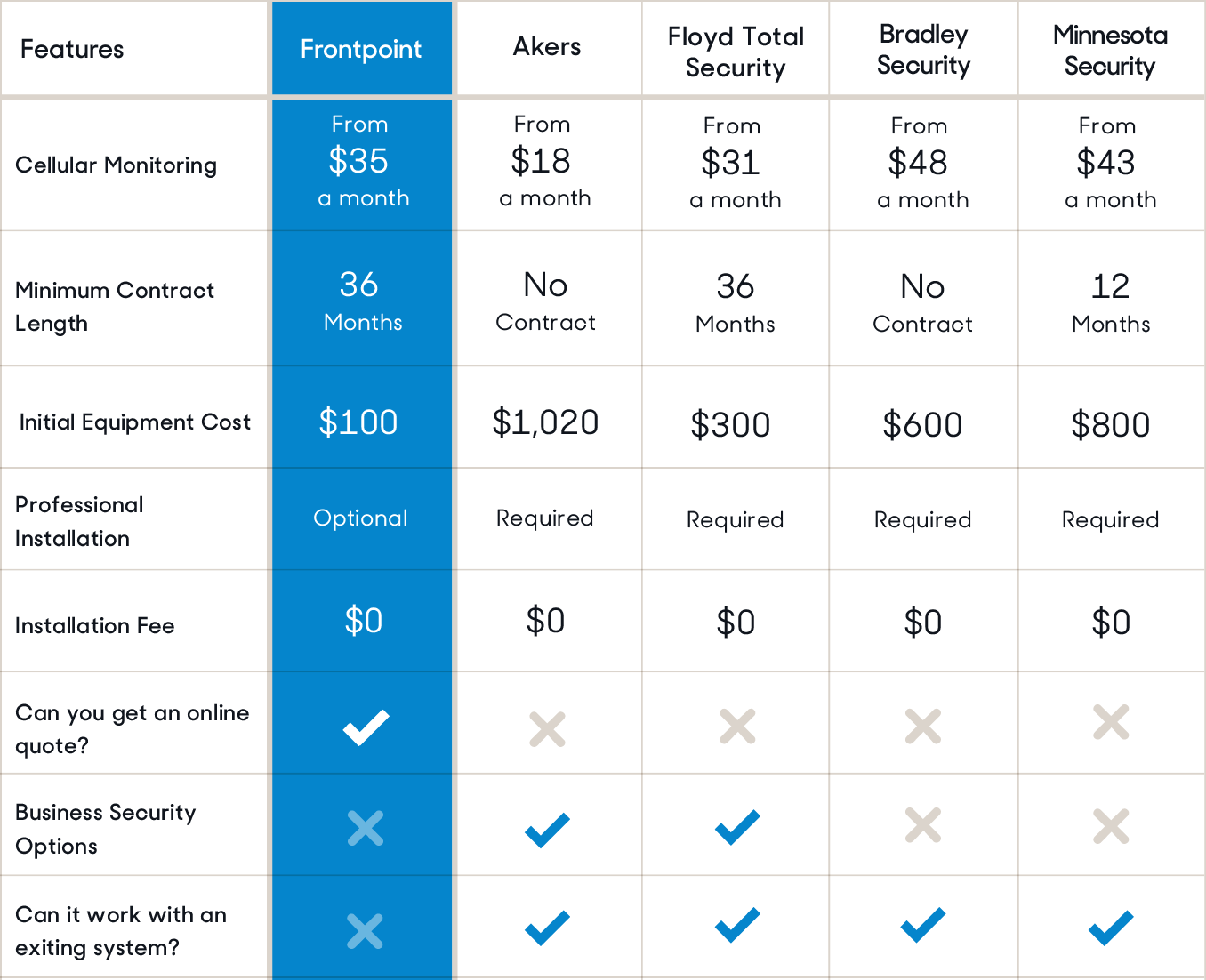Click Bradley Security's existing system checkmark
The height and width of the screenshot is (980, 1206).
point(923,925)
